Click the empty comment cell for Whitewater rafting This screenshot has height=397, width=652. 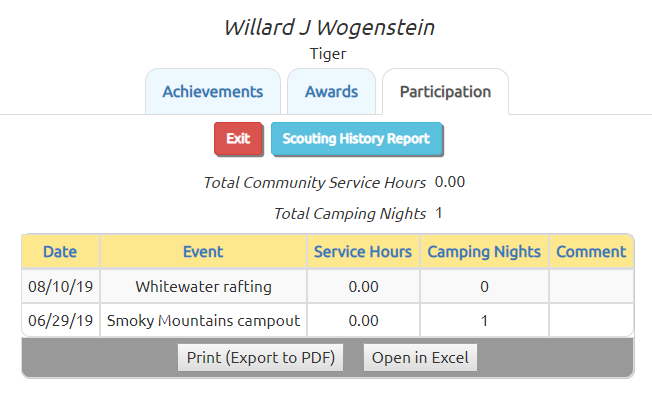[591, 286]
